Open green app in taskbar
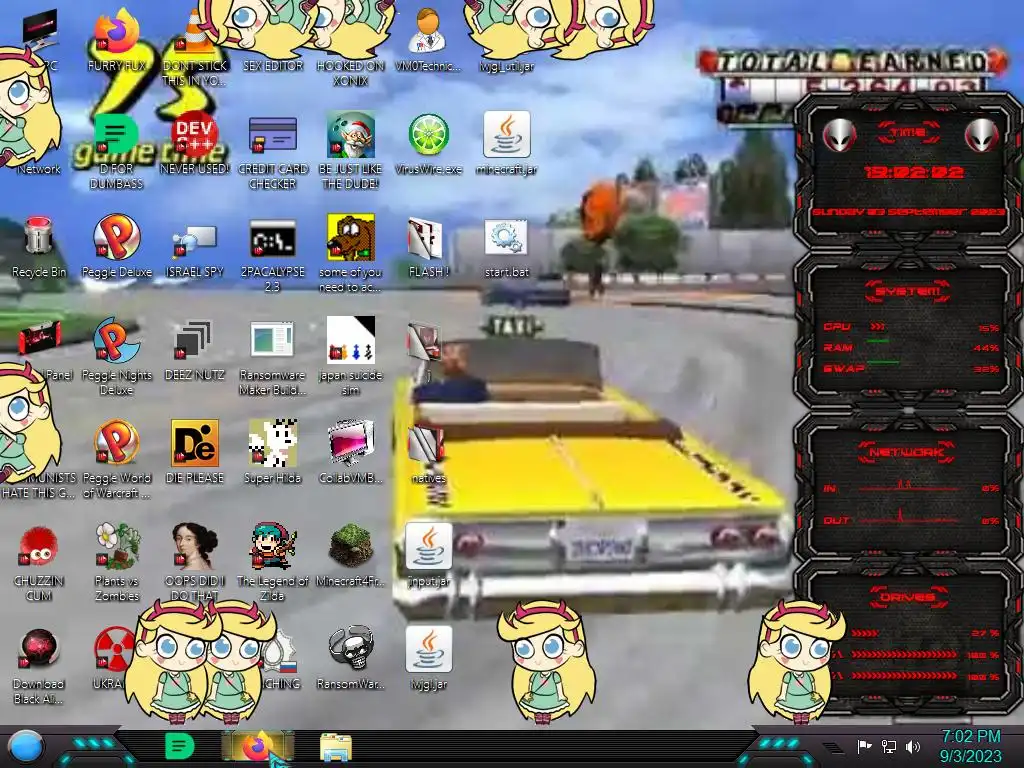Image resolution: width=1024 pixels, height=768 pixels. tap(179, 746)
